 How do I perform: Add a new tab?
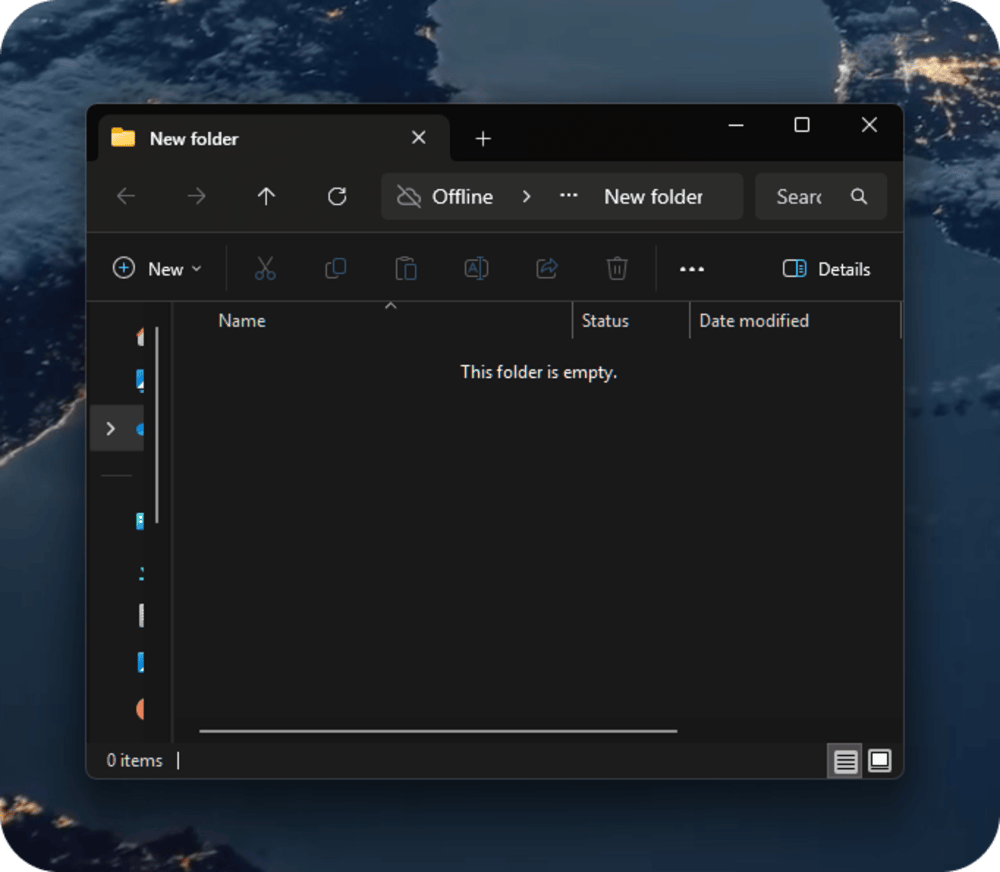pos(483,139)
